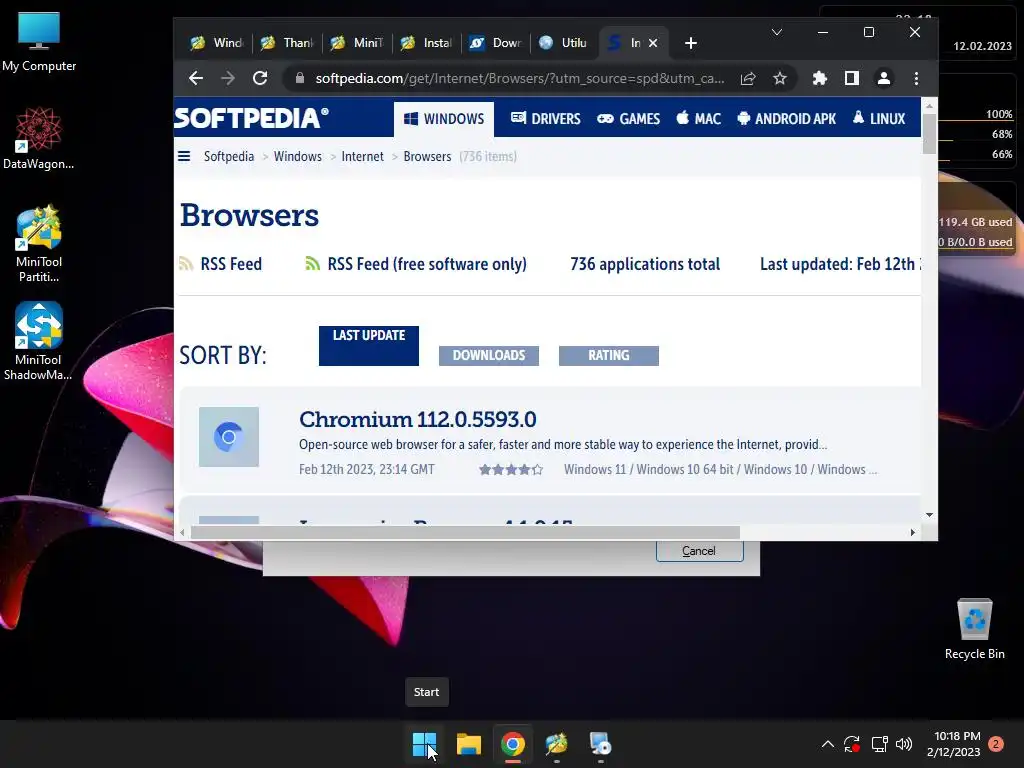Open the Windows Start button

tap(424, 744)
